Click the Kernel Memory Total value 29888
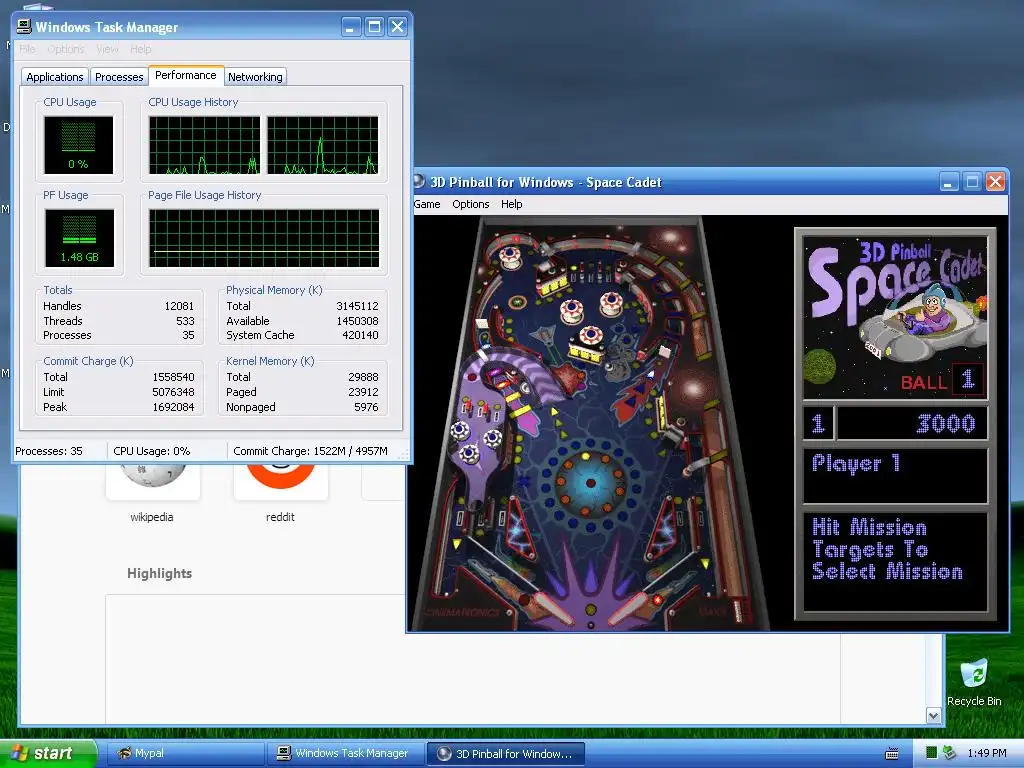 click(x=363, y=377)
